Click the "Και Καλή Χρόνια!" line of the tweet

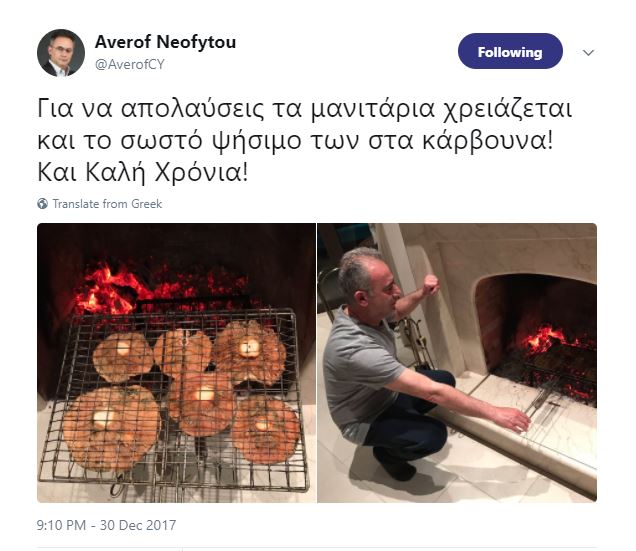coord(142,172)
